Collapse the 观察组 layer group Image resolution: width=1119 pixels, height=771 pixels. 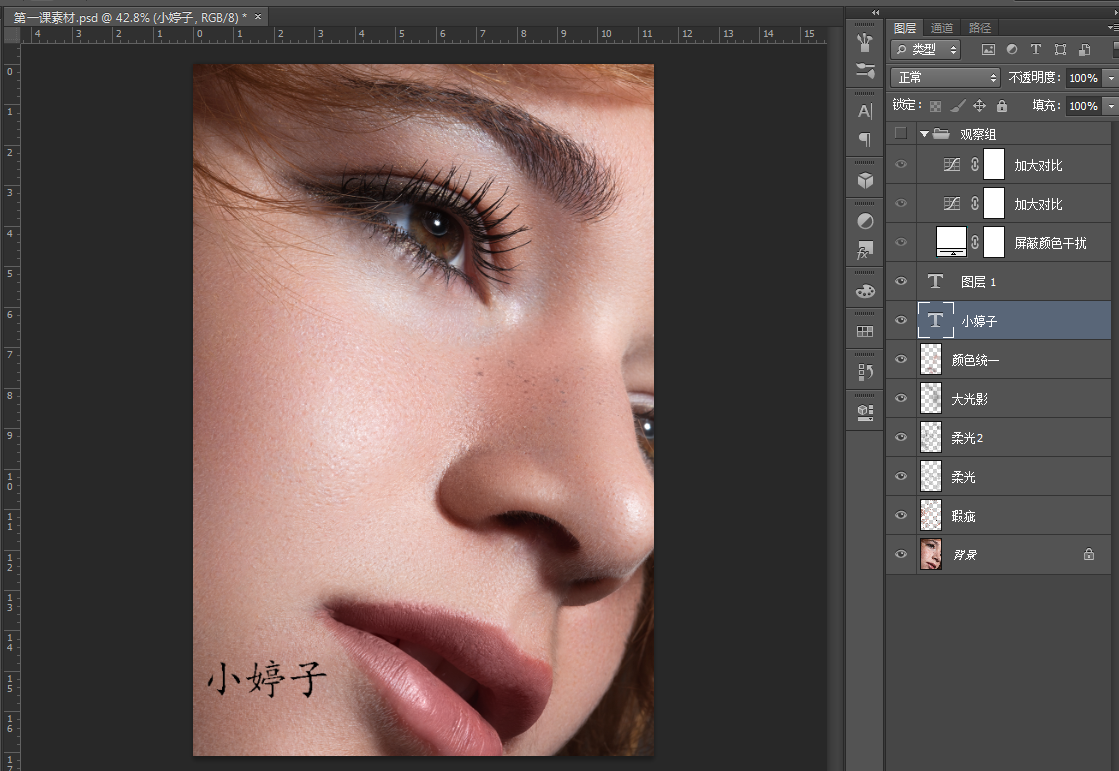pos(925,134)
